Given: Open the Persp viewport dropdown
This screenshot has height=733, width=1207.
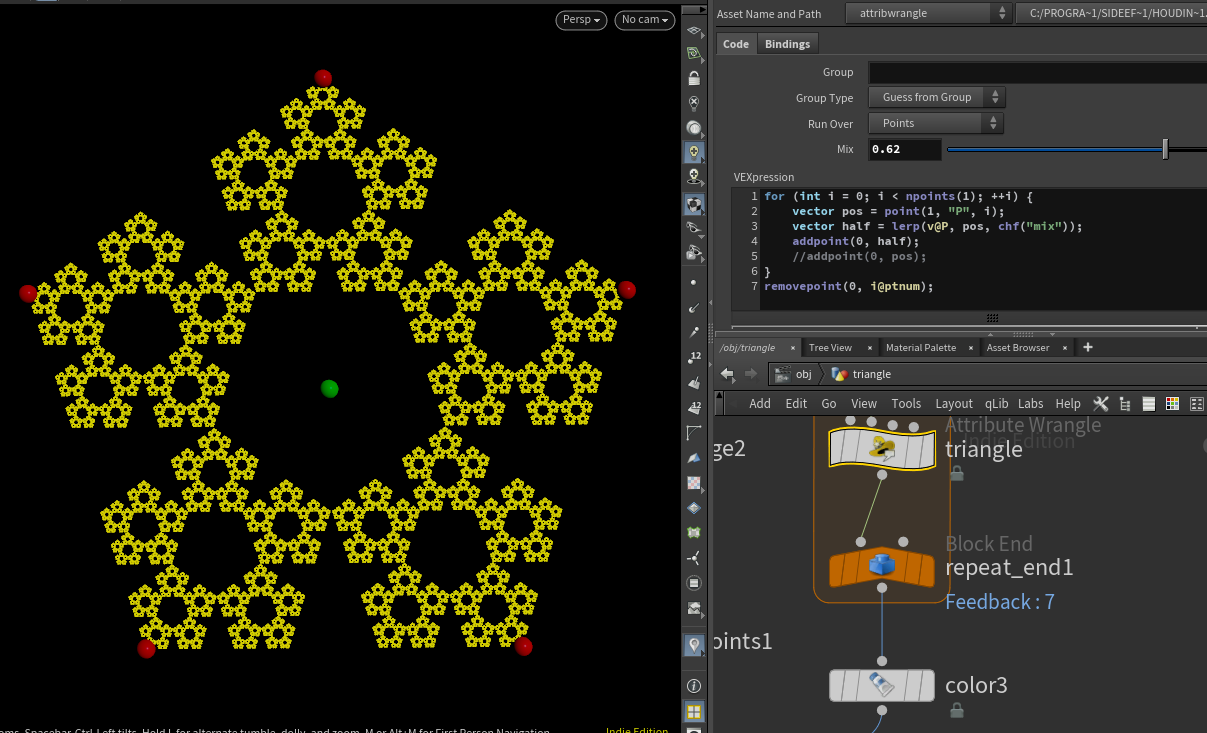Looking at the screenshot, I should [x=581, y=20].
